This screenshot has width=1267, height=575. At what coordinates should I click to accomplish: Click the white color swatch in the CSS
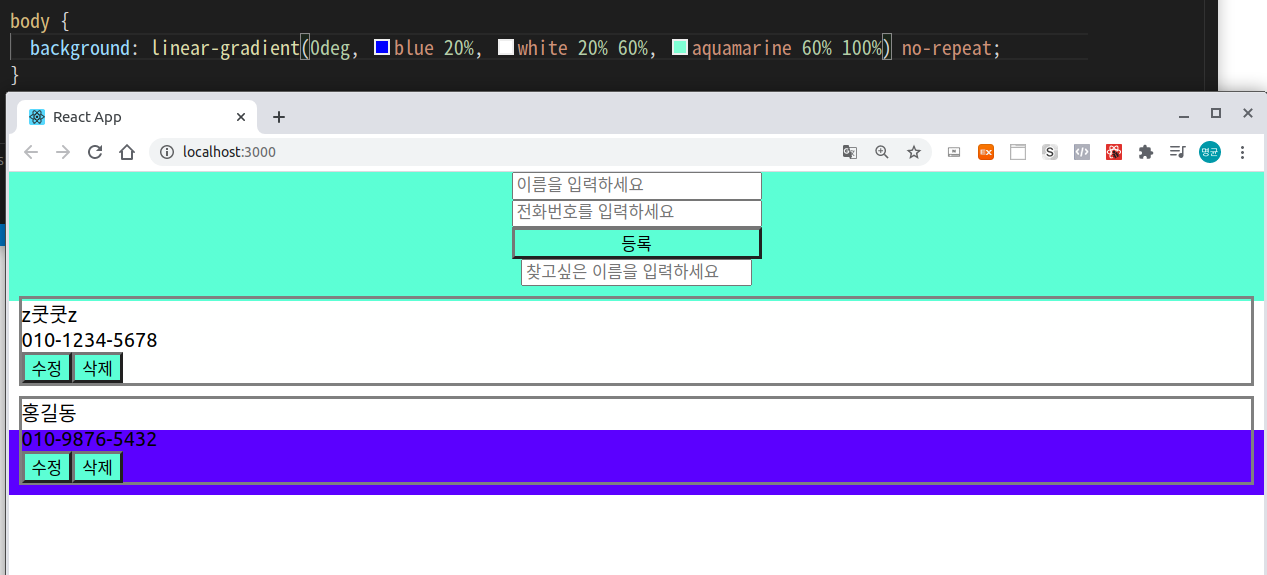506,47
